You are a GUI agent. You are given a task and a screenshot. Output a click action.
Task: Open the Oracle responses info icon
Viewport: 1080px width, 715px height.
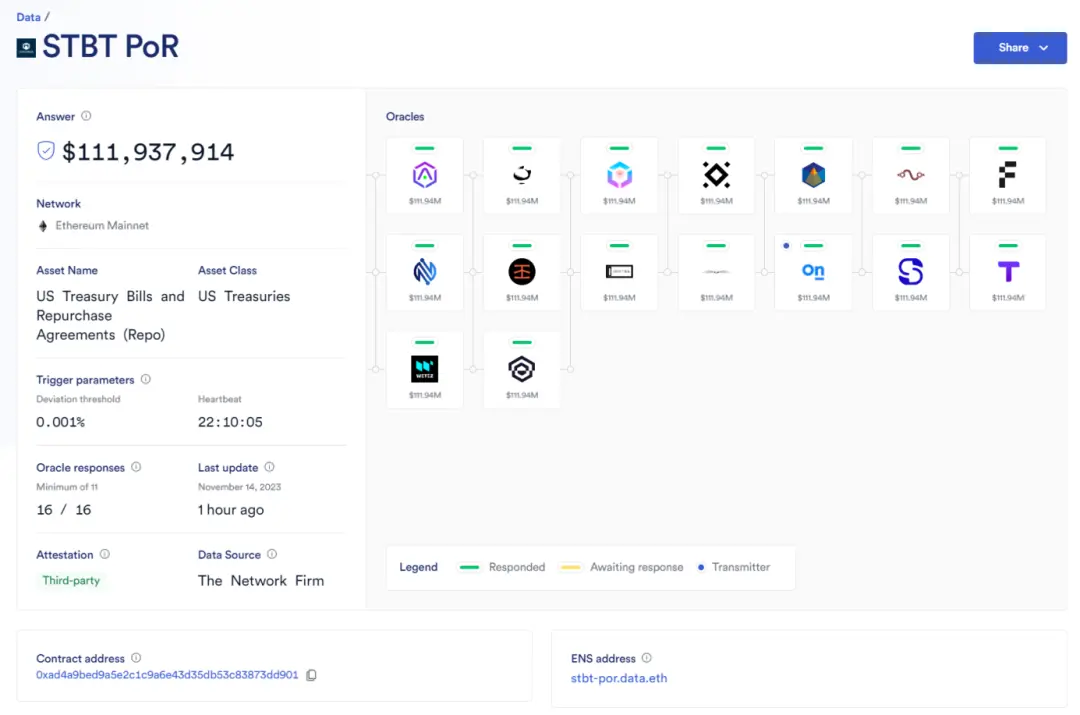pos(136,467)
